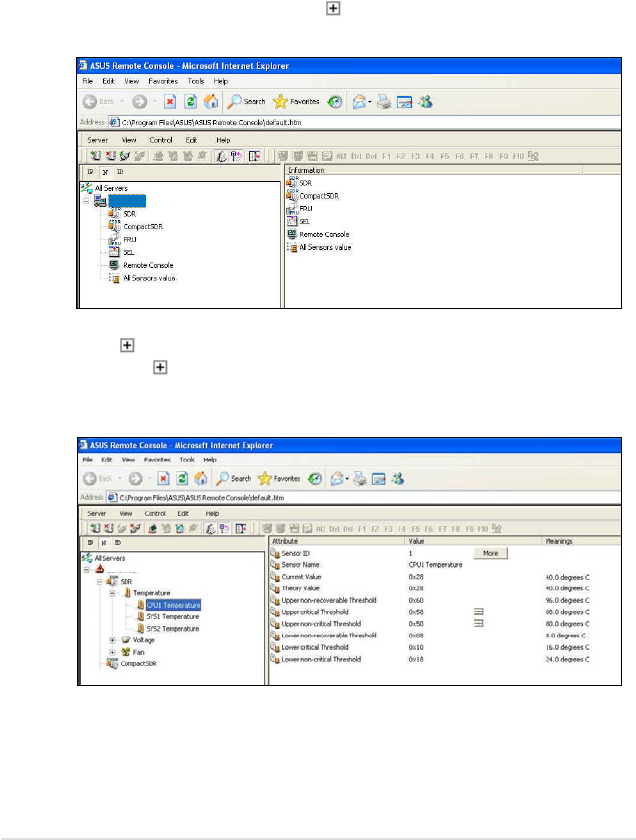The image size is (636, 840).
Task: Click Back button in upper browser window
Action: click(99, 101)
